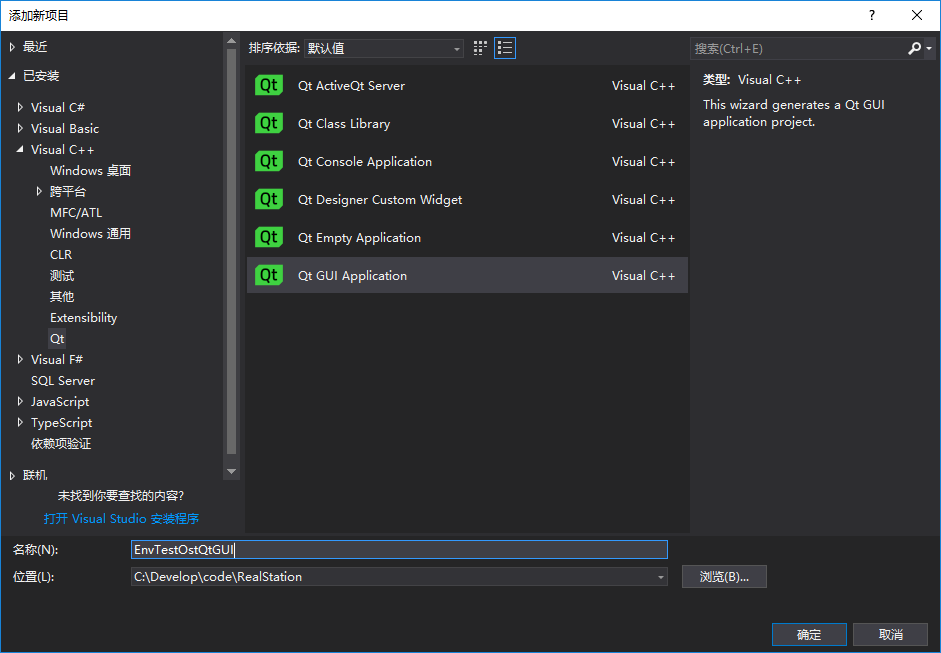Choose the Qt GUI Application template
Screen dimensions: 941x653
467,275
